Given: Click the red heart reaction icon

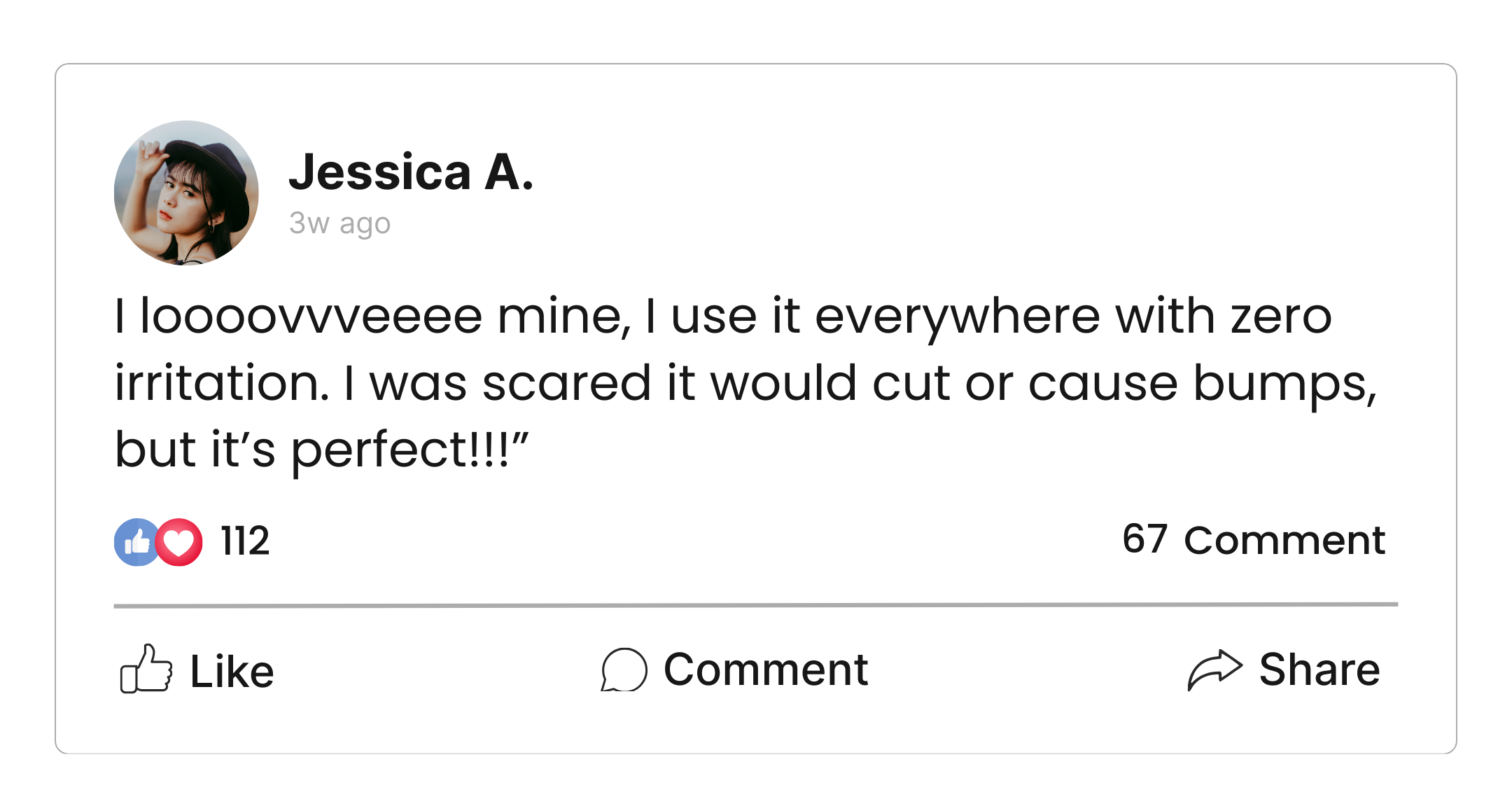Looking at the screenshot, I should coord(180,542).
